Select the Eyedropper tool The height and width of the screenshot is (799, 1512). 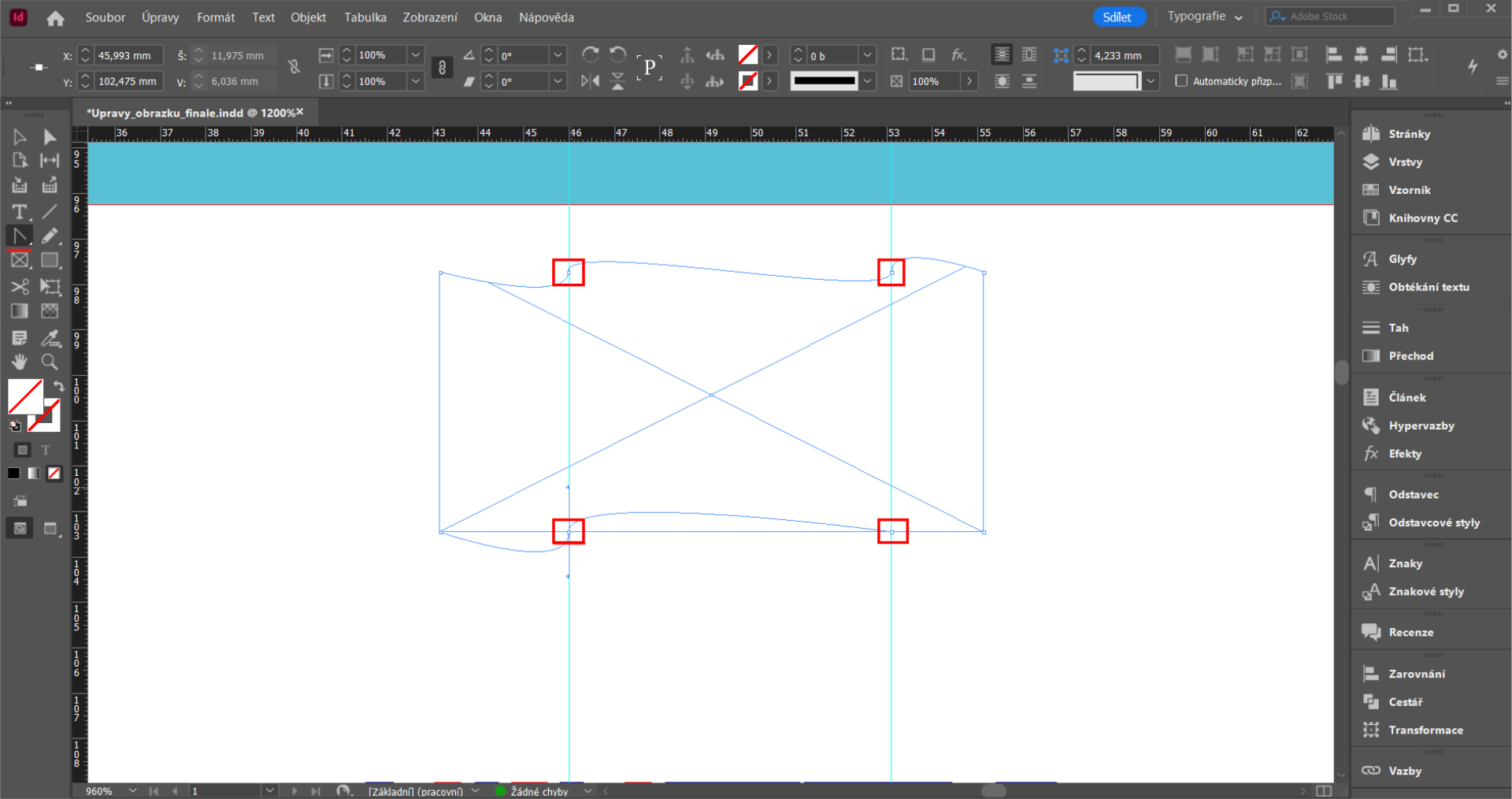coord(50,338)
